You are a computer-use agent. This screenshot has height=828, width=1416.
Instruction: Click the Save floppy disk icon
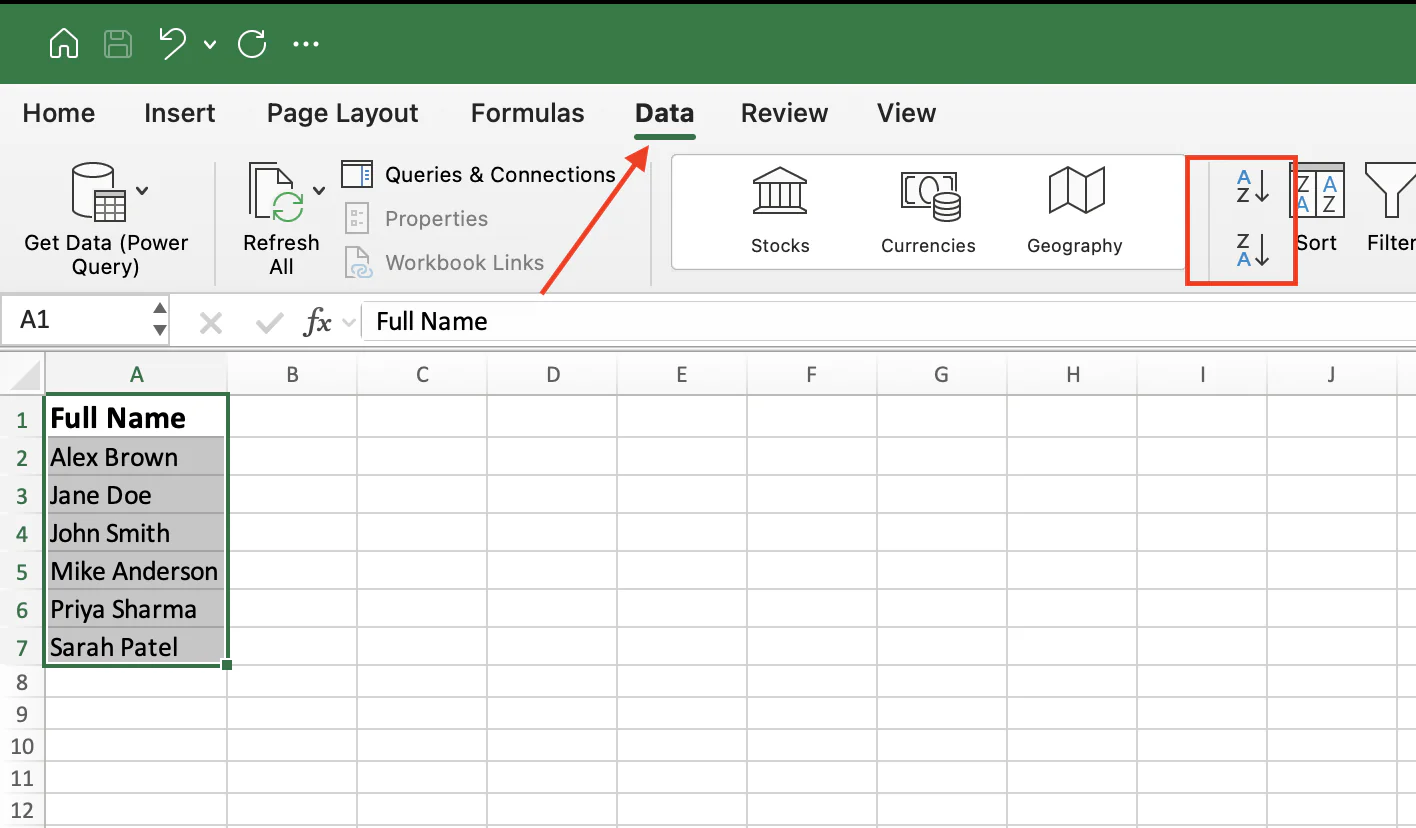click(118, 44)
